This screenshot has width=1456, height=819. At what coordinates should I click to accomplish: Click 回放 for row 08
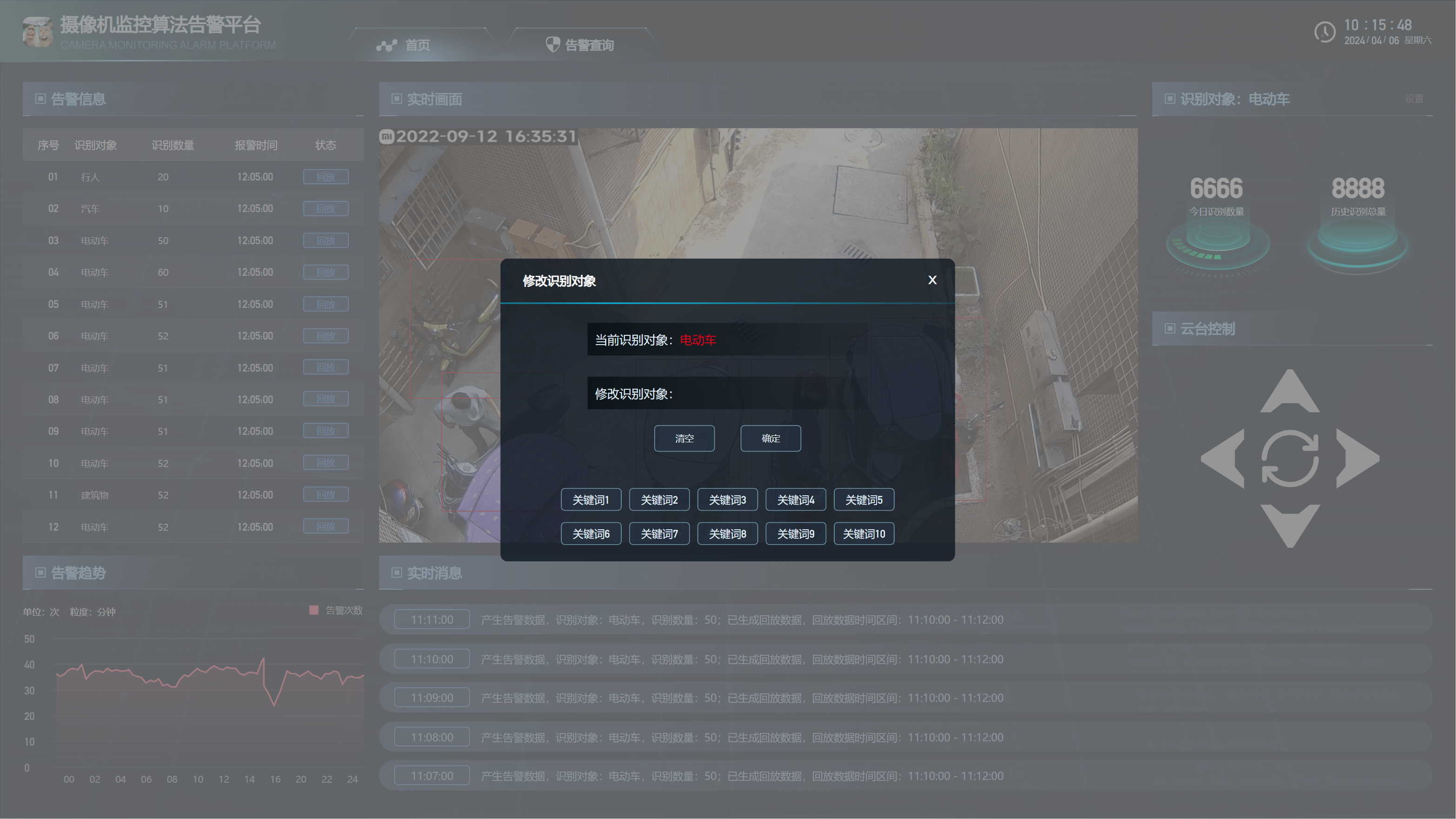326,399
